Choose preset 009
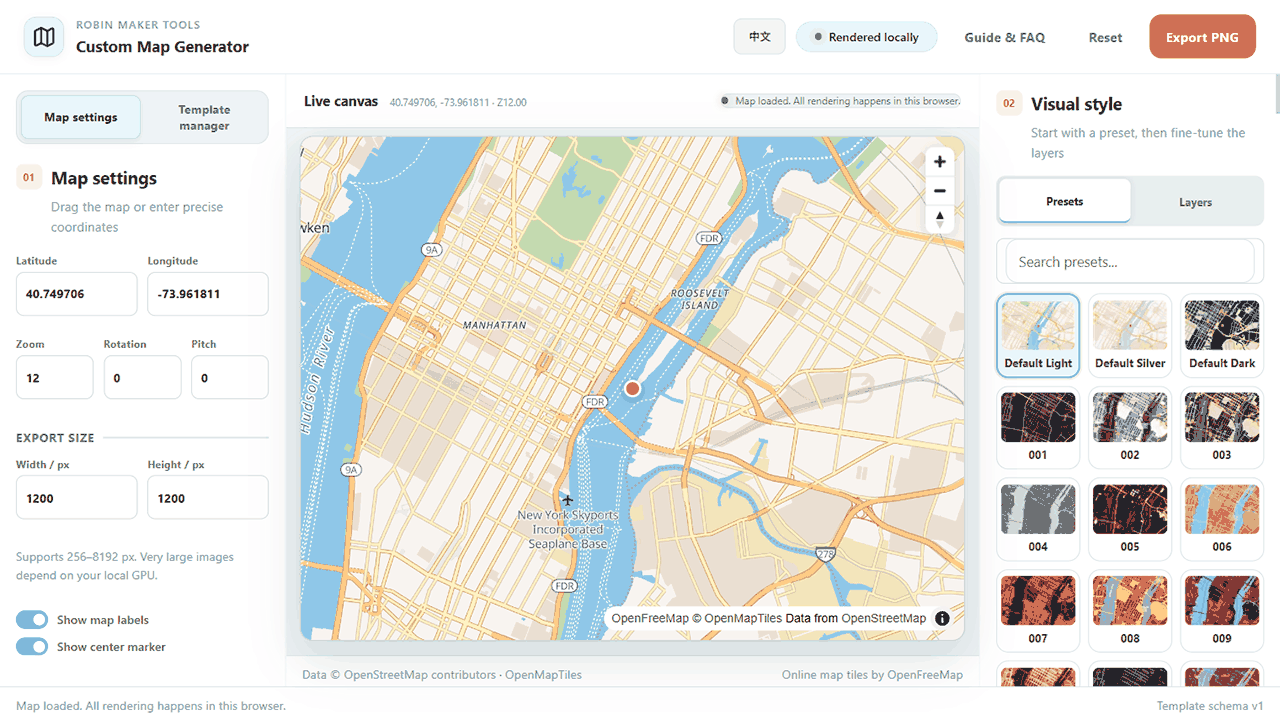This screenshot has width=1280, height=720. coord(1222,611)
